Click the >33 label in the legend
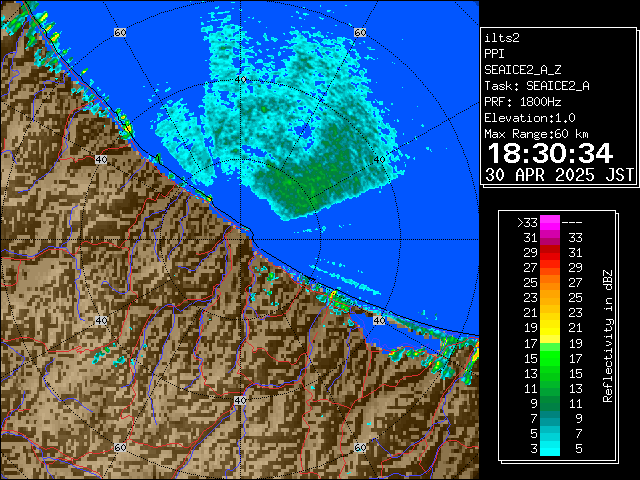 [527, 223]
